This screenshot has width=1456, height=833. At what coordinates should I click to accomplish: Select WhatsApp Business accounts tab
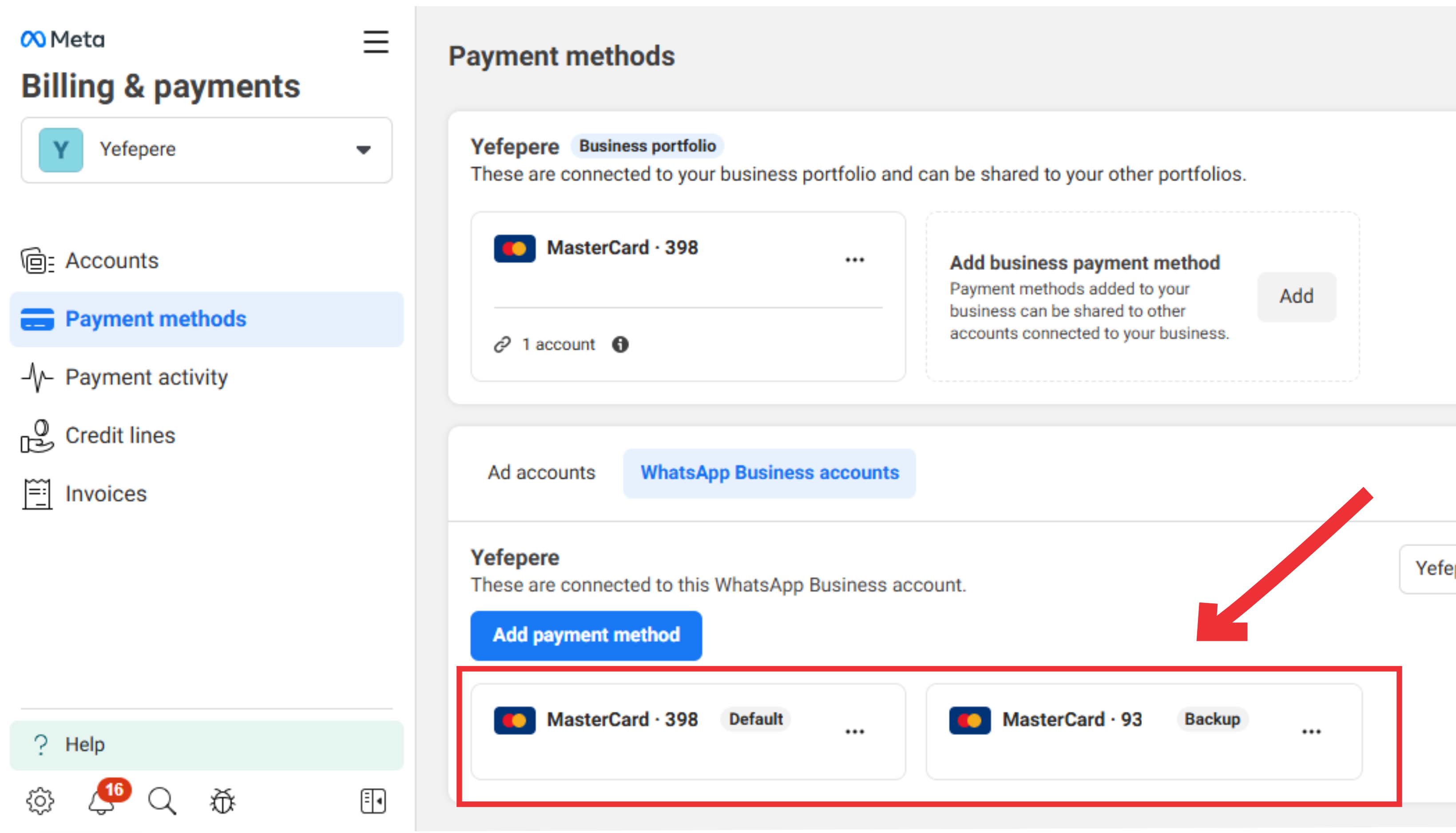pyautogui.click(x=770, y=472)
